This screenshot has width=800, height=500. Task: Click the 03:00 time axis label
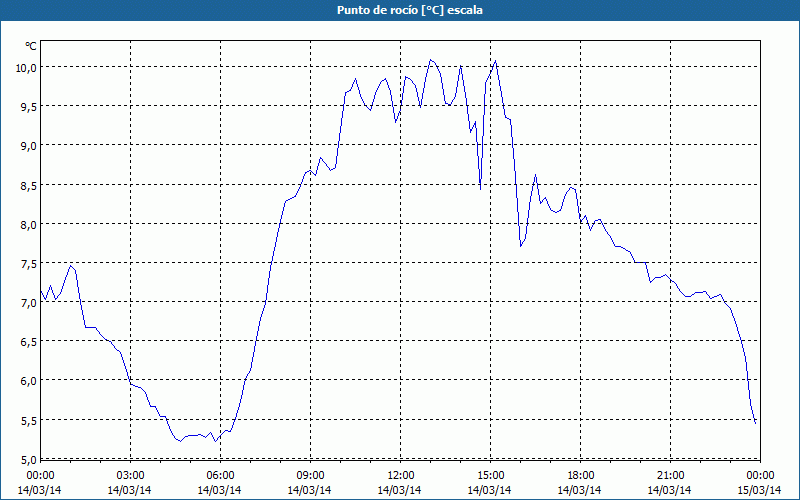point(131,475)
